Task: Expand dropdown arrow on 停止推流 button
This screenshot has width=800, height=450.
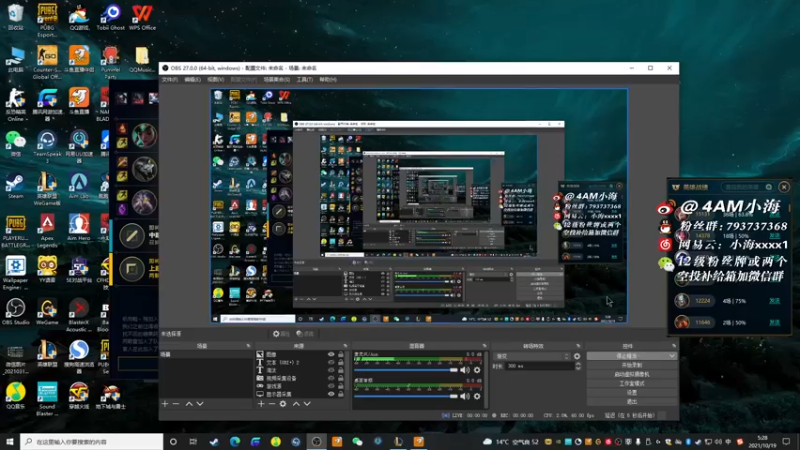Action: pos(672,356)
